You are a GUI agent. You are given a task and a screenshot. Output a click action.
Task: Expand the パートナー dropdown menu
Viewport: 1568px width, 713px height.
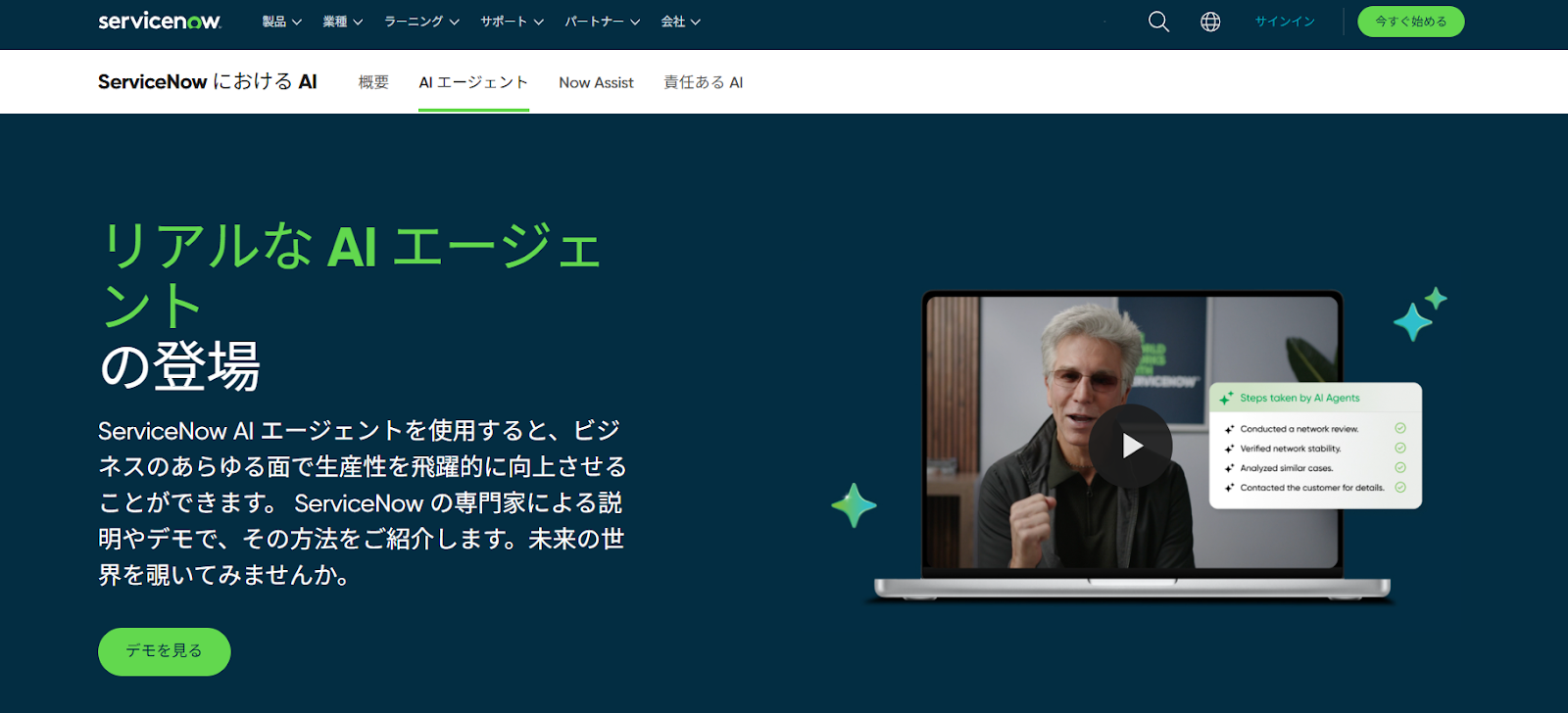click(x=602, y=22)
